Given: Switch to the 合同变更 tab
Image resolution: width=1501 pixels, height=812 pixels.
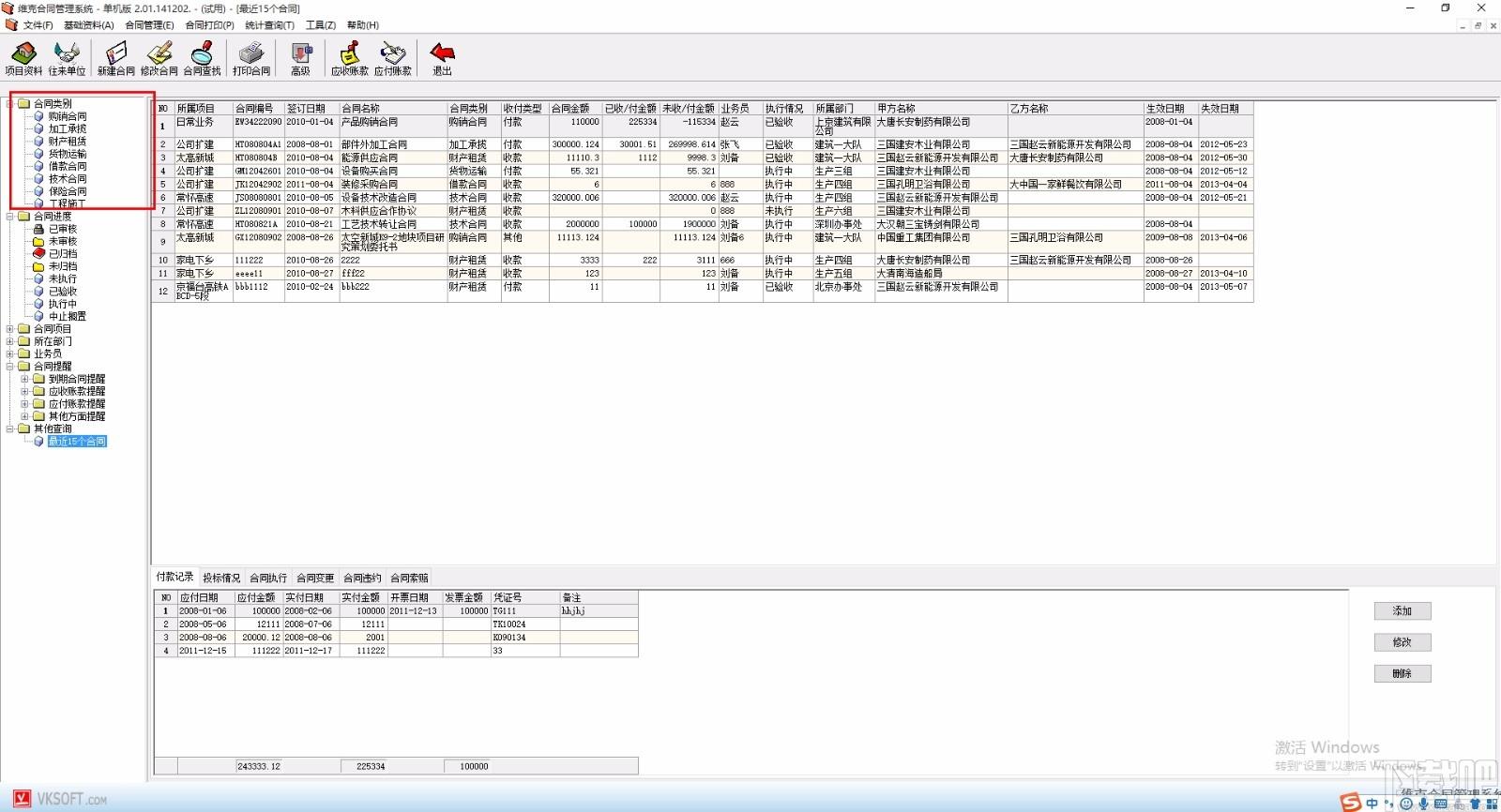Looking at the screenshot, I should pos(315,578).
